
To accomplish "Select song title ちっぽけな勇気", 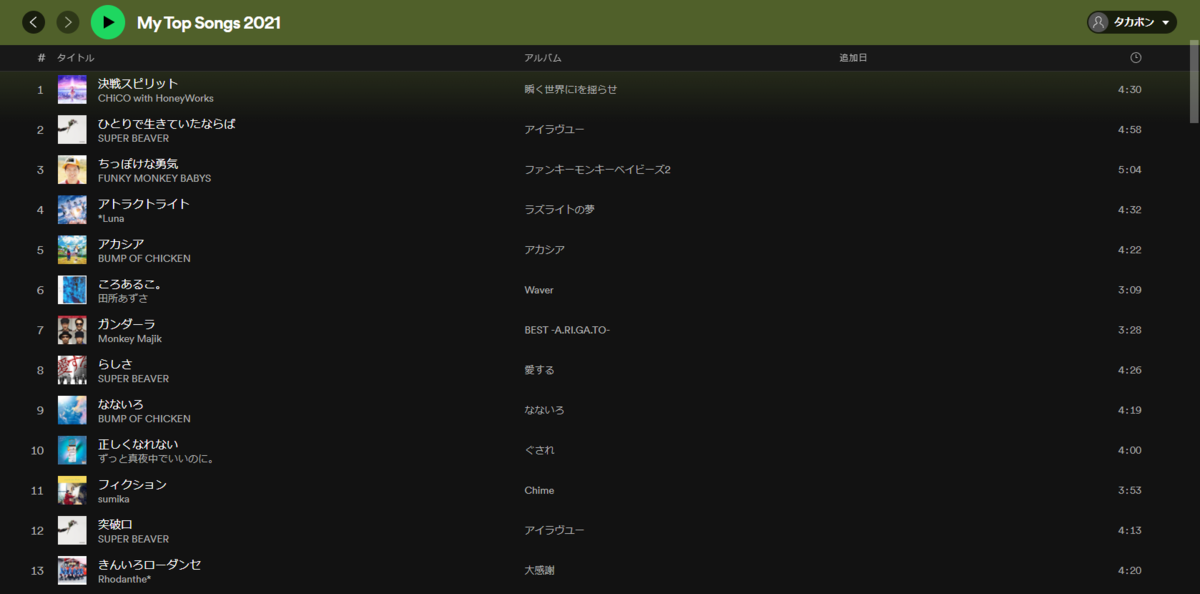I will [138, 163].
